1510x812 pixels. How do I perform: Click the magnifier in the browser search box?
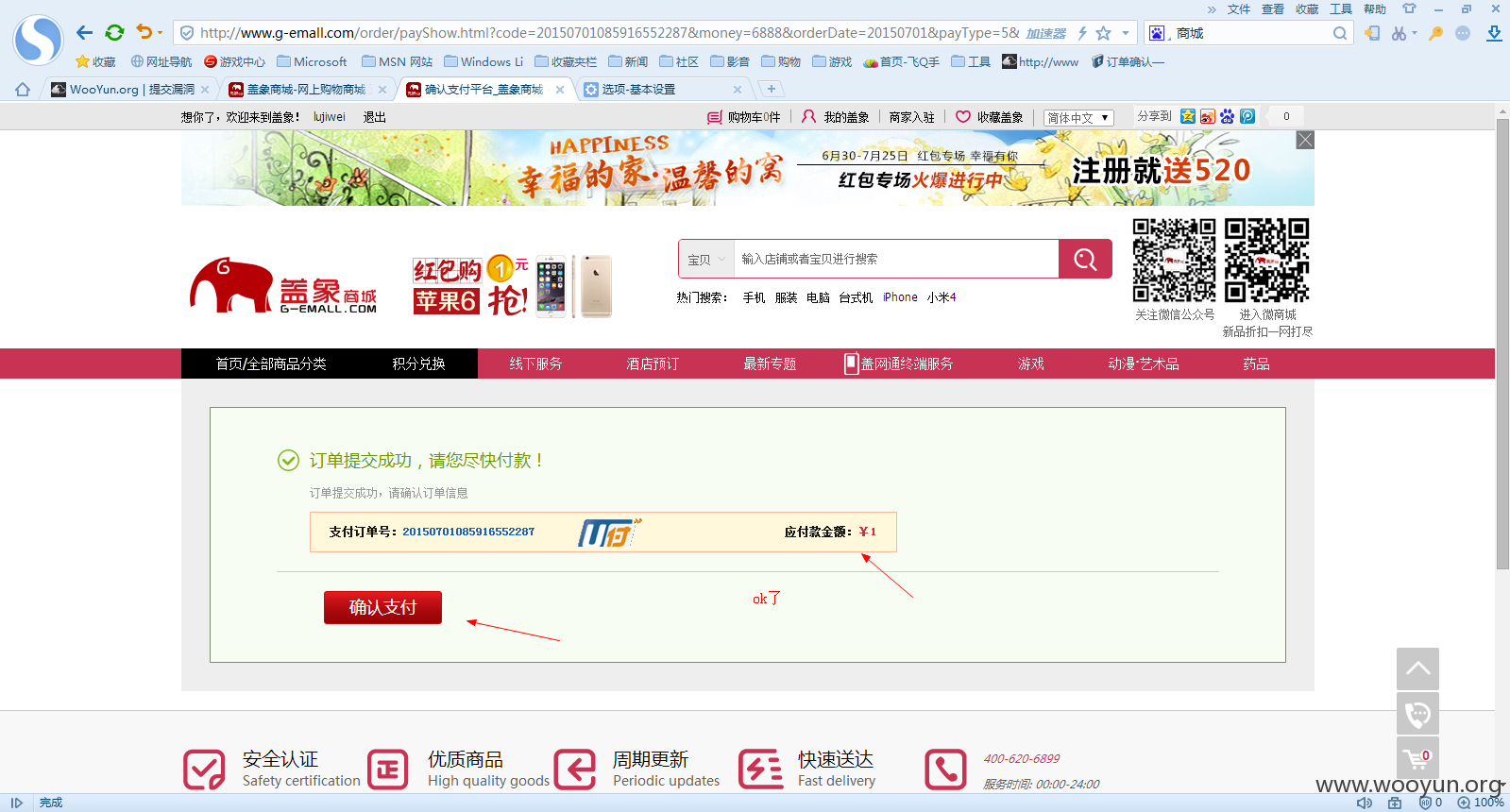click(x=1340, y=33)
